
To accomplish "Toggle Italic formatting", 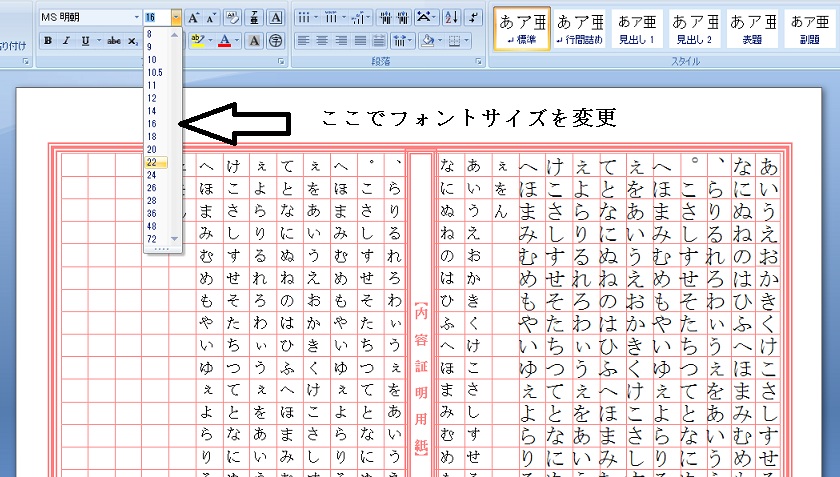I will (x=66, y=40).
